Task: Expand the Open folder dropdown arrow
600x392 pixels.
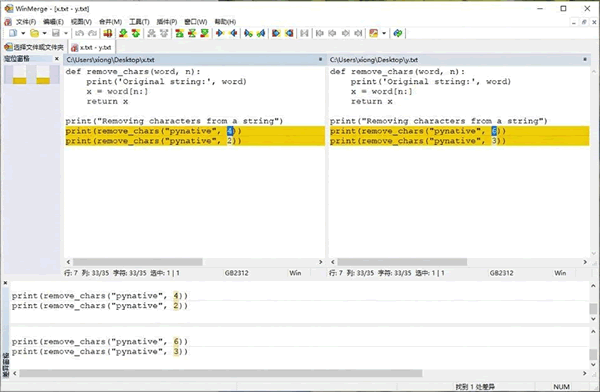Action: click(x=44, y=33)
